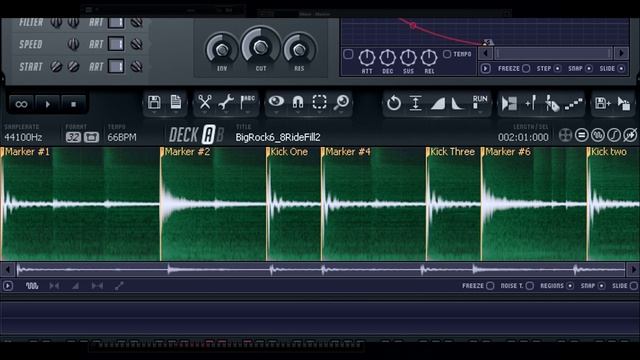The height and width of the screenshot is (360, 640).
Task: Toggle REGIONS option
Action: (570, 286)
